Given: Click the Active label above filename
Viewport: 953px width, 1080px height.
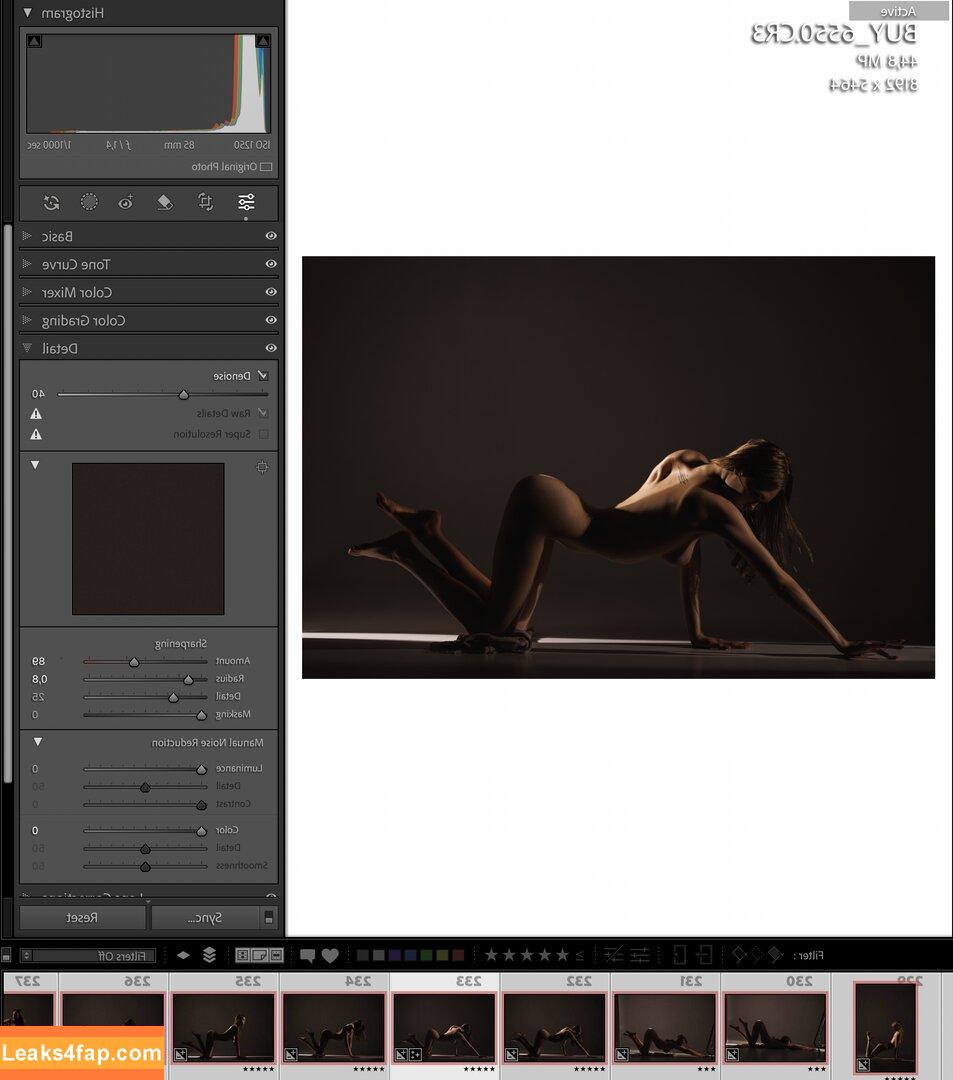Looking at the screenshot, I should click(x=898, y=11).
